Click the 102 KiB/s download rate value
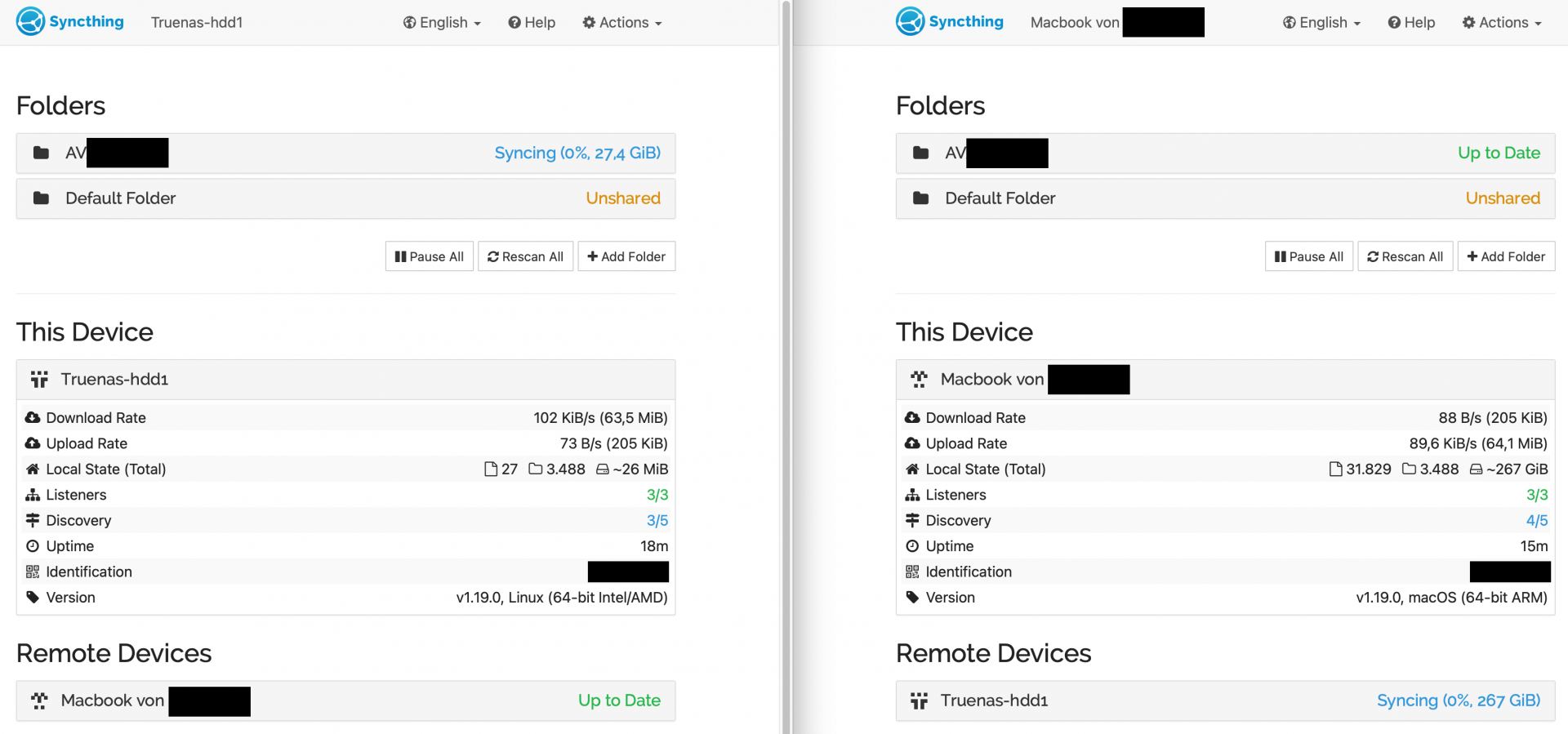 (x=601, y=418)
